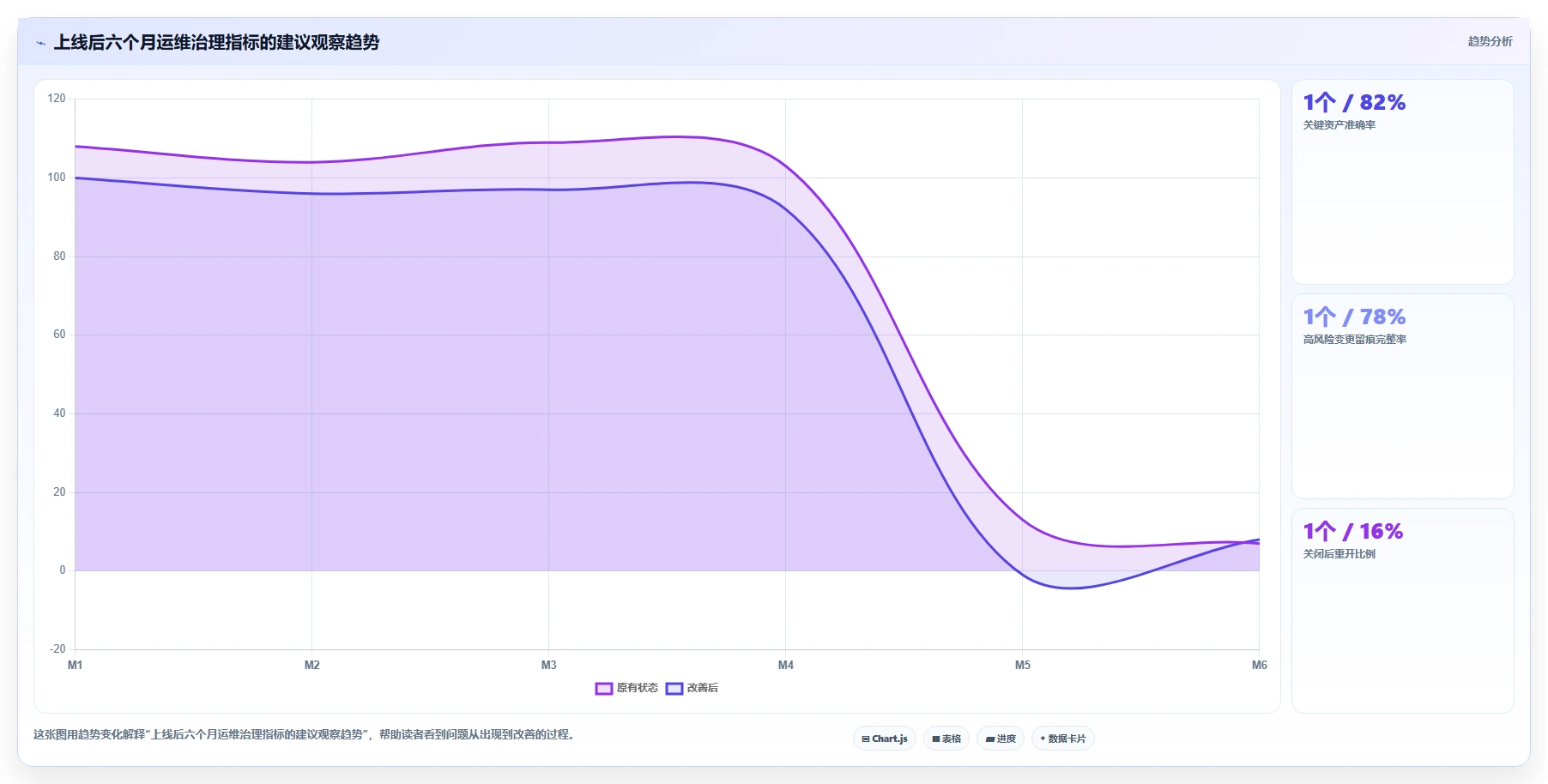Viewport: 1548px width, 784px height.
Task: Click the 1个 / 82% value text
Action: tap(1354, 103)
